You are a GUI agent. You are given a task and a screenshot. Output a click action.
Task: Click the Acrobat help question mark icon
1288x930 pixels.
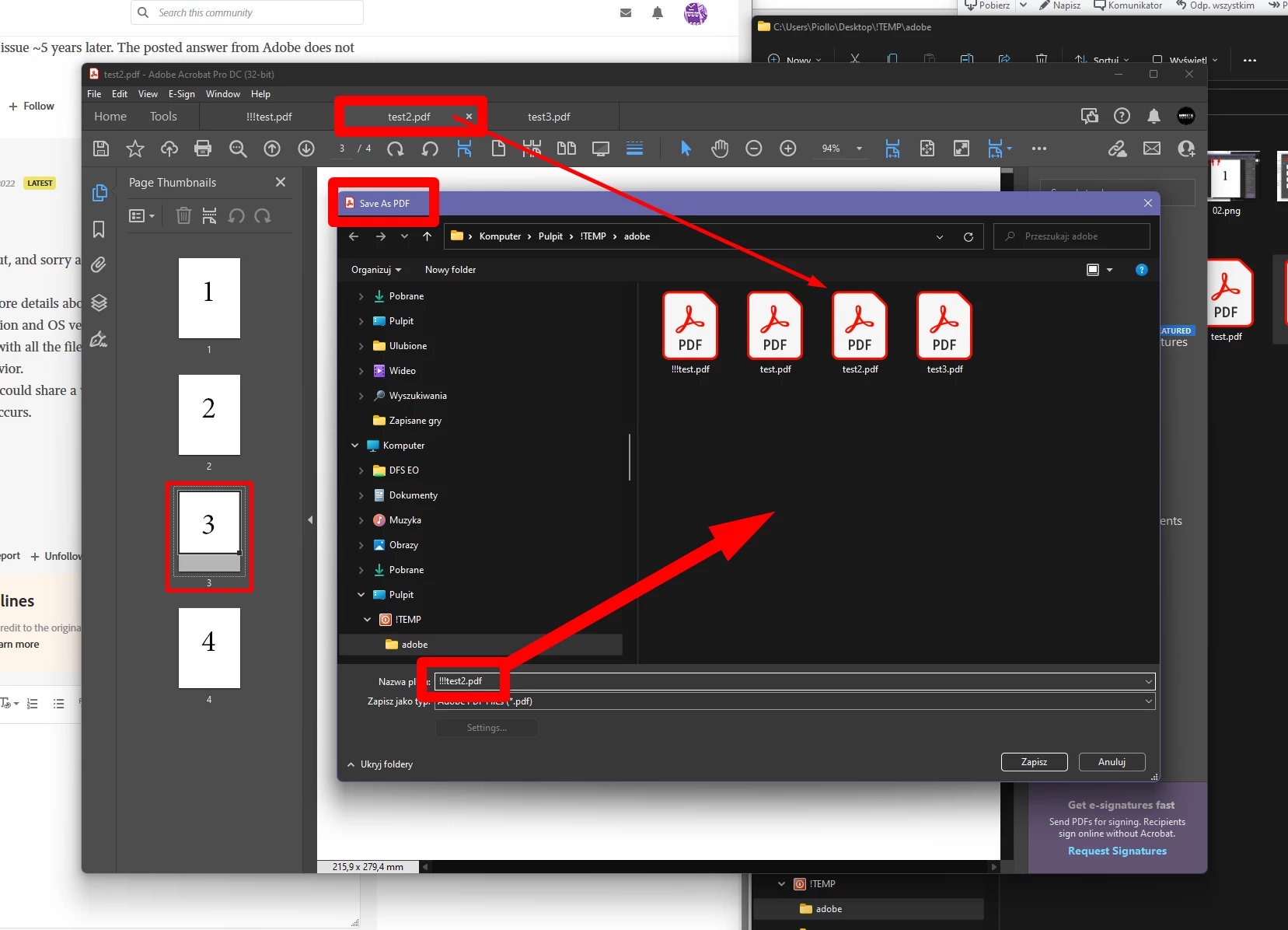(1122, 116)
